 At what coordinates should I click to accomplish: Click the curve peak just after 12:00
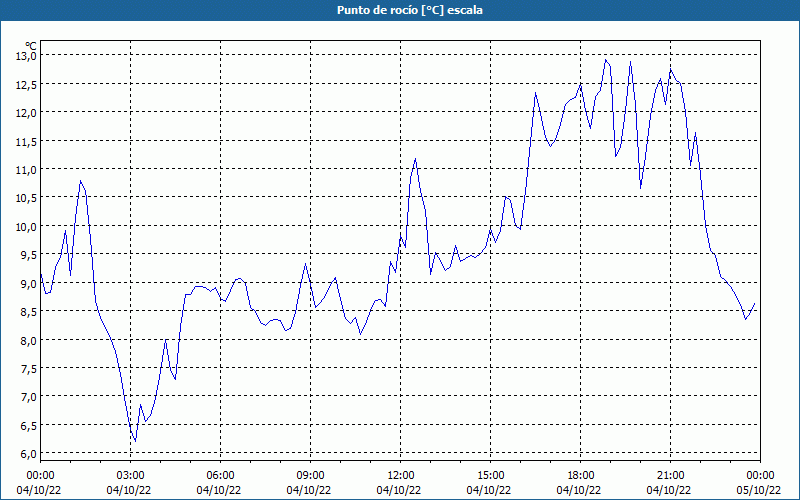415,159
